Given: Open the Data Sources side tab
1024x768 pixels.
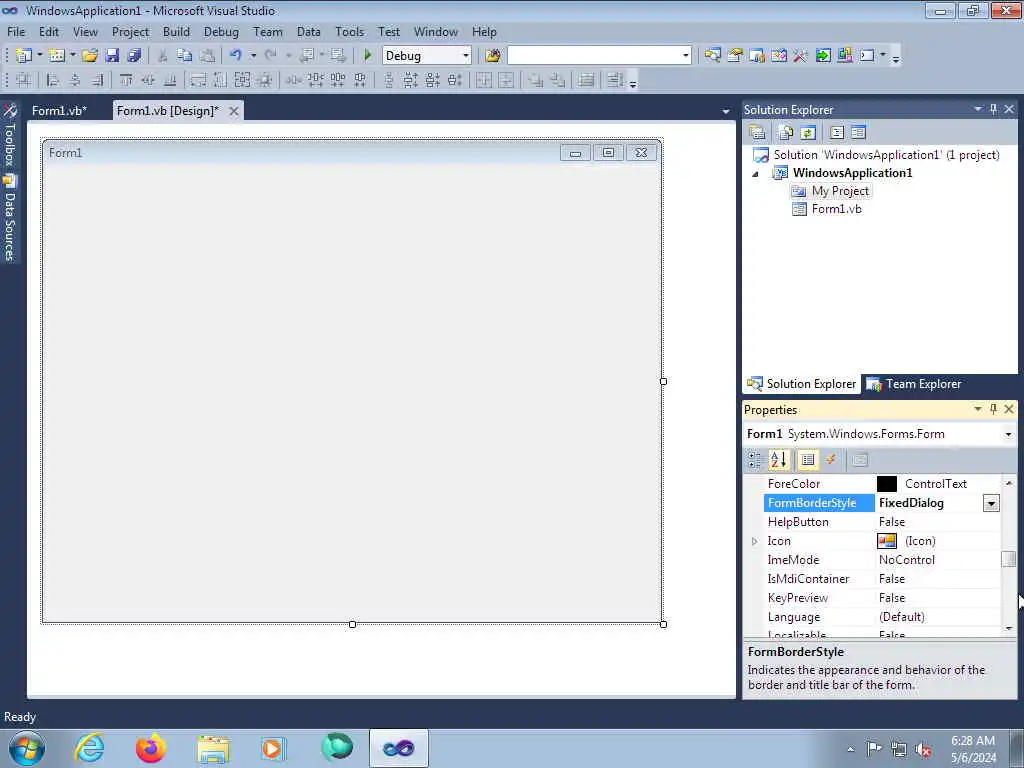Looking at the screenshot, I should click(10, 219).
